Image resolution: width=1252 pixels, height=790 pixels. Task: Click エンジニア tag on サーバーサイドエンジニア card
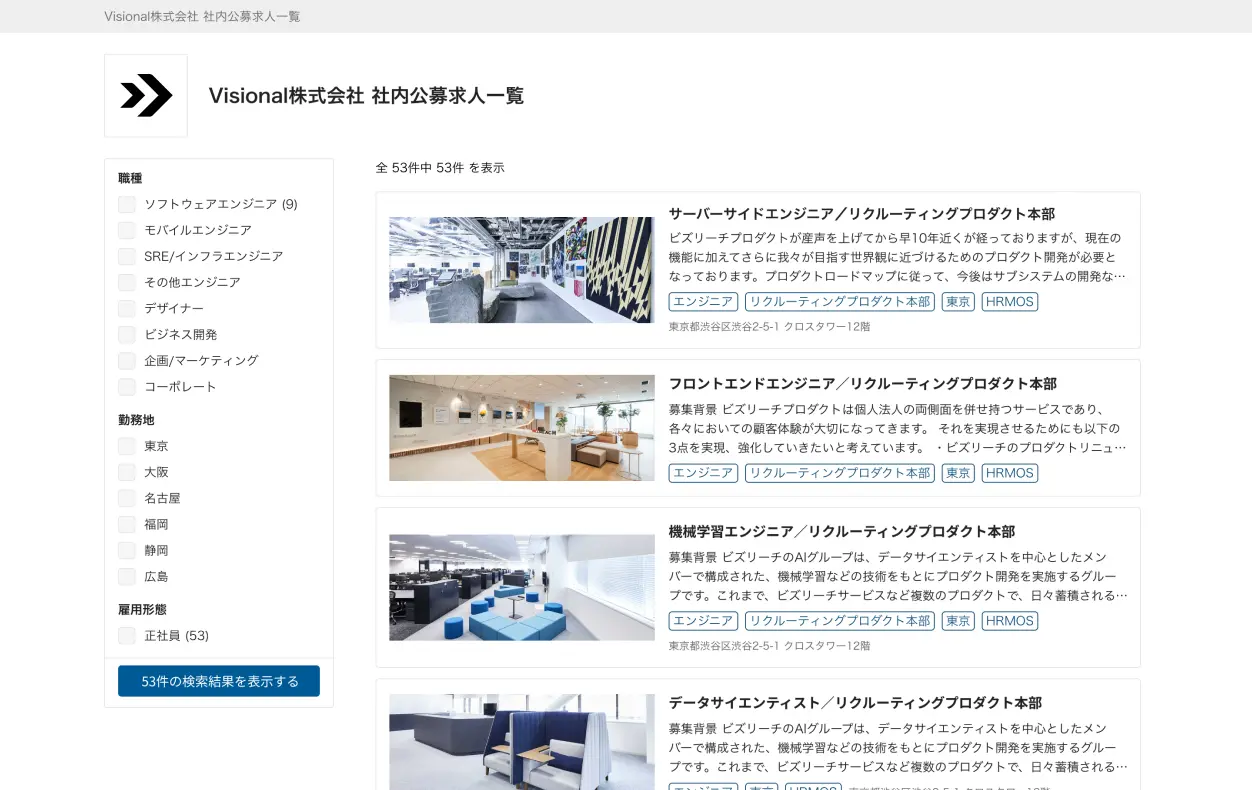click(x=703, y=302)
